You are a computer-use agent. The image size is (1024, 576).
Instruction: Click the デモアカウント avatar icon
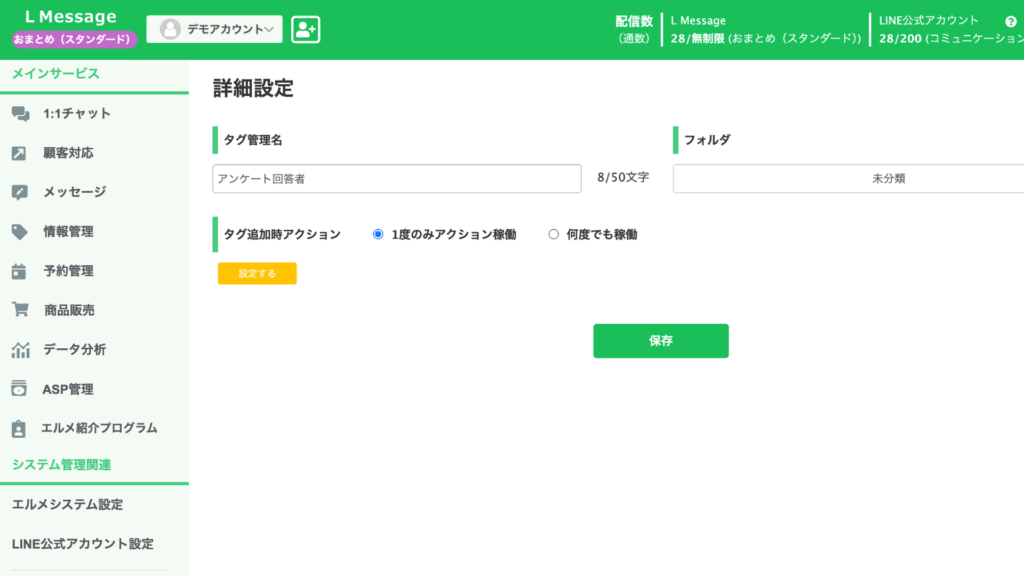tap(170, 29)
